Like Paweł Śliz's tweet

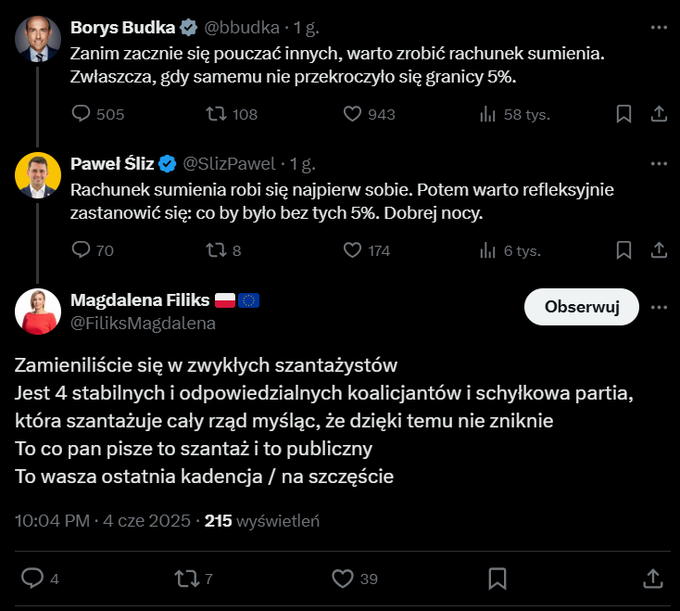click(351, 250)
